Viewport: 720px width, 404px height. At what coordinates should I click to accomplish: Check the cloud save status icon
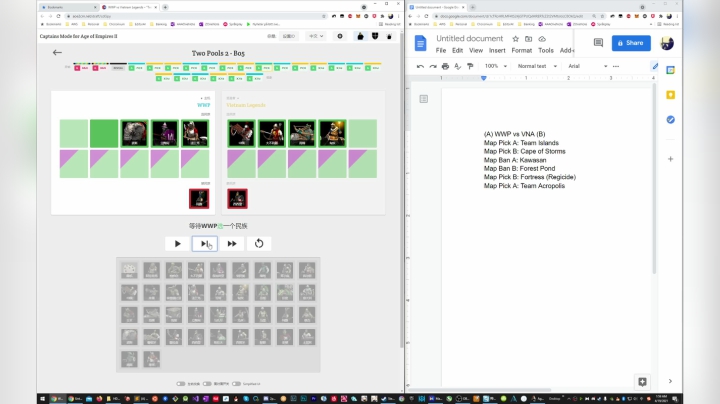542,39
